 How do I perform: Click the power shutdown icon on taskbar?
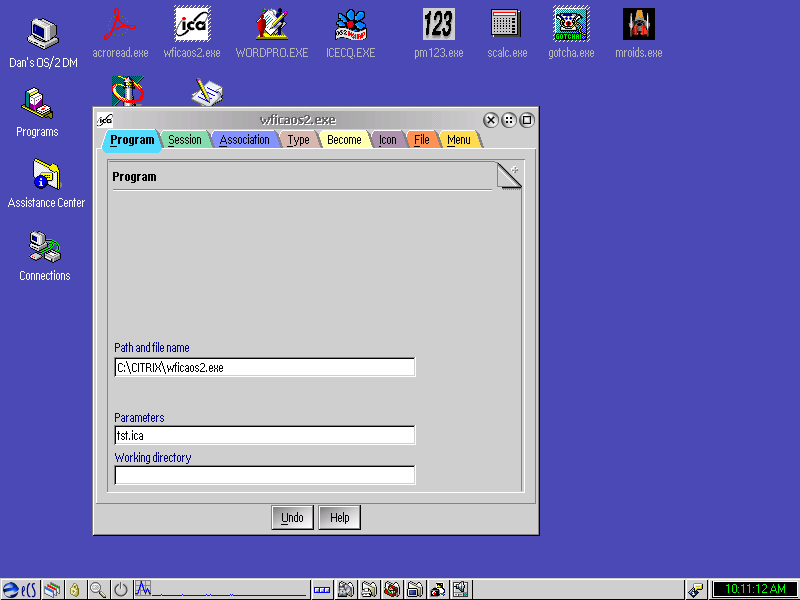pos(121,590)
